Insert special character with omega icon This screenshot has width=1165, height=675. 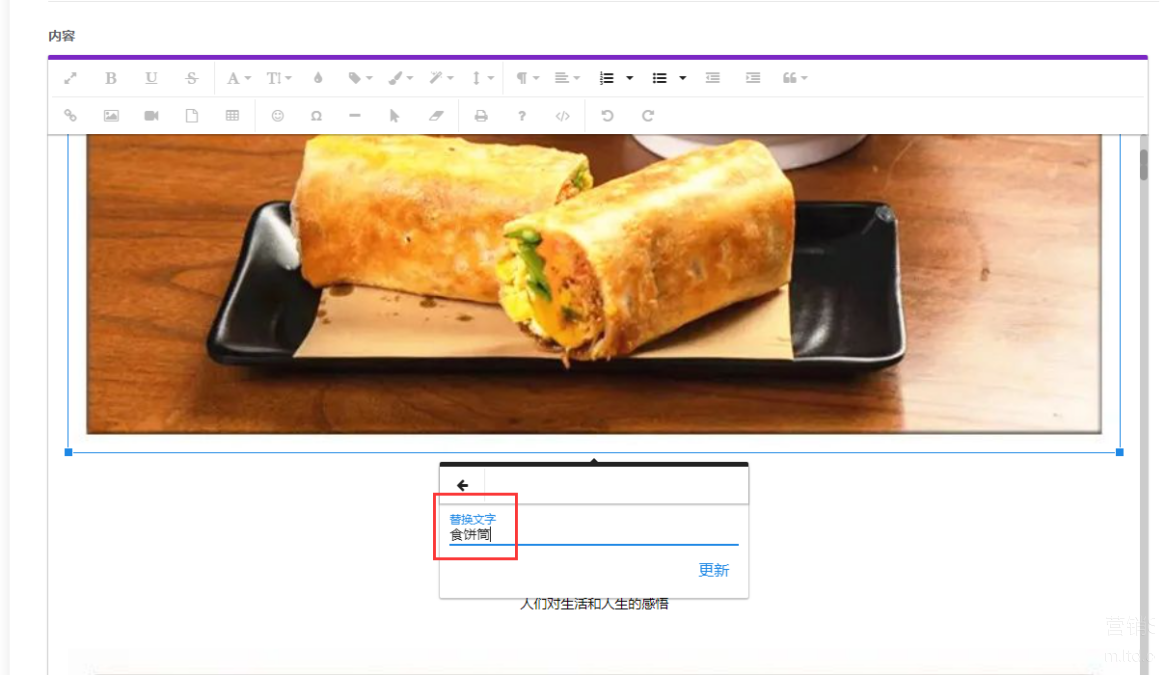[316, 116]
